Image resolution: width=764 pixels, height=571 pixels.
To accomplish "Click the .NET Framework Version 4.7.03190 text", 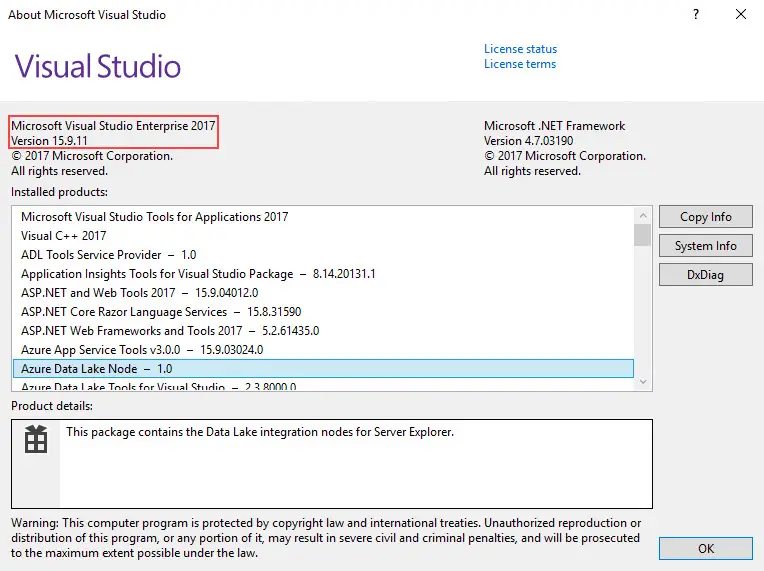I will pyautogui.click(x=528, y=141).
